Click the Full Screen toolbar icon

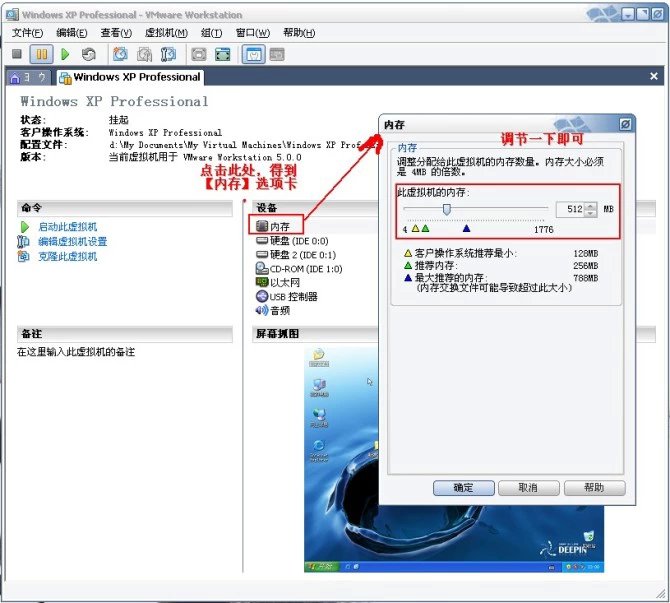click(x=199, y=54)
